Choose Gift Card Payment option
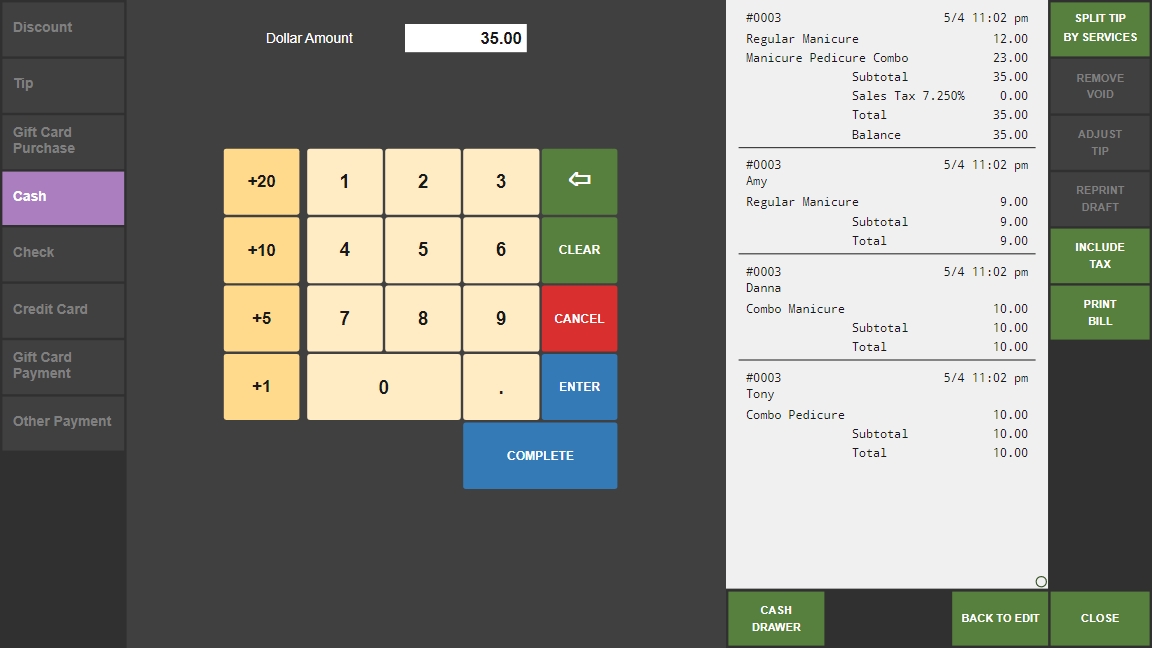This screenshot has height=648, width=1152. [x=63, y=366]
